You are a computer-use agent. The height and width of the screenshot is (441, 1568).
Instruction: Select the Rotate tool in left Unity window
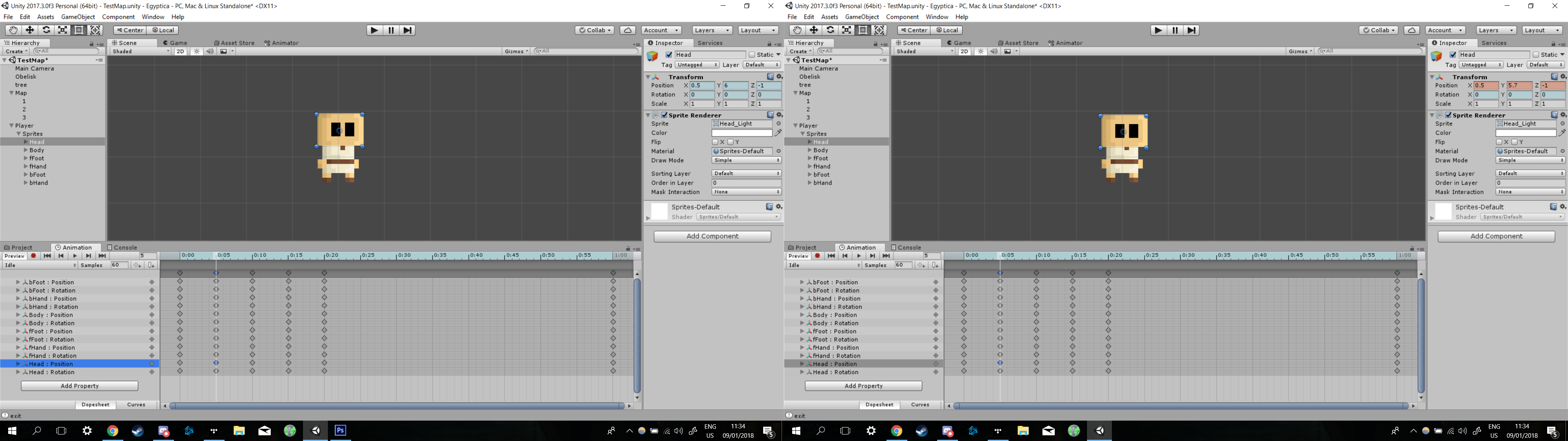[46, 30]
